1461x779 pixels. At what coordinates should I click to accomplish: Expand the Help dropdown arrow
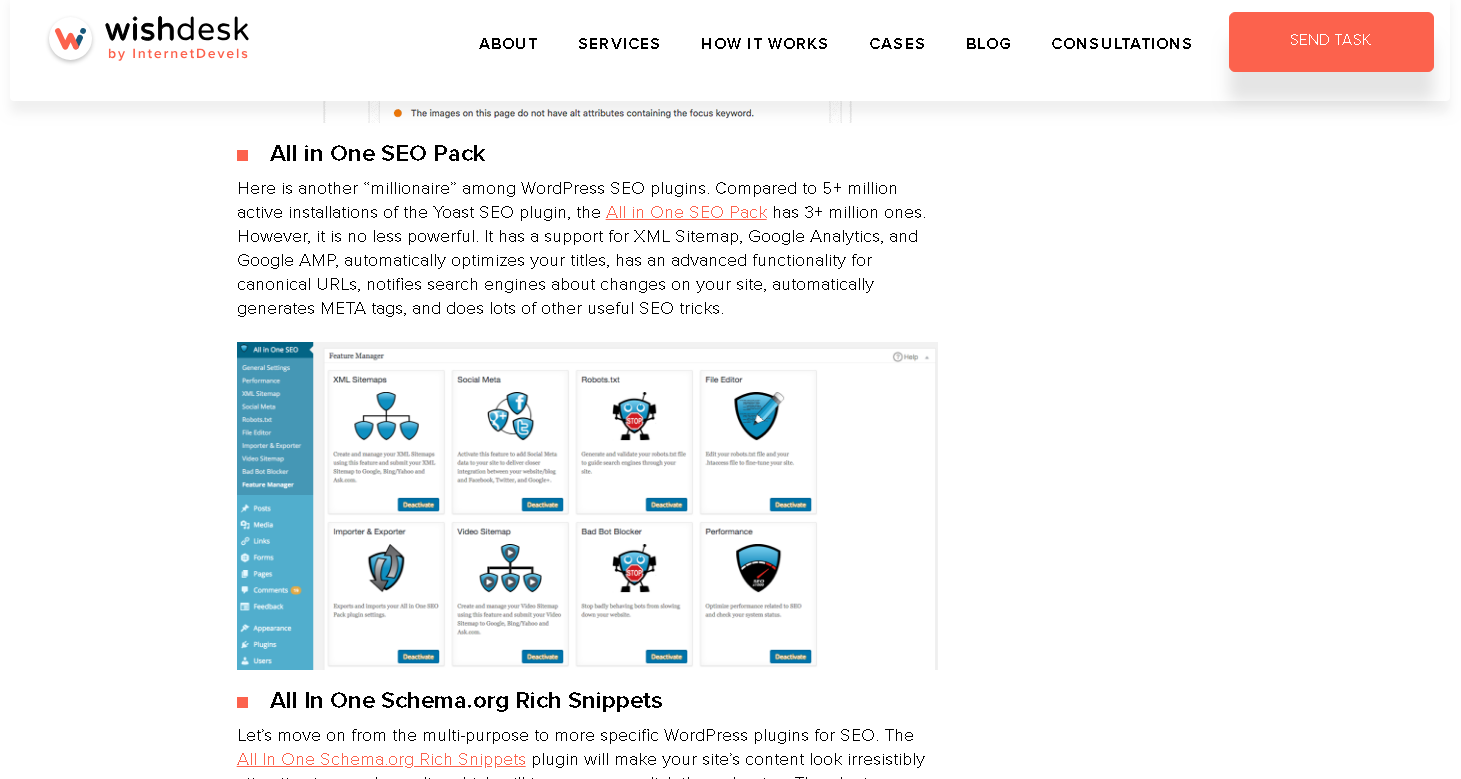926,357
